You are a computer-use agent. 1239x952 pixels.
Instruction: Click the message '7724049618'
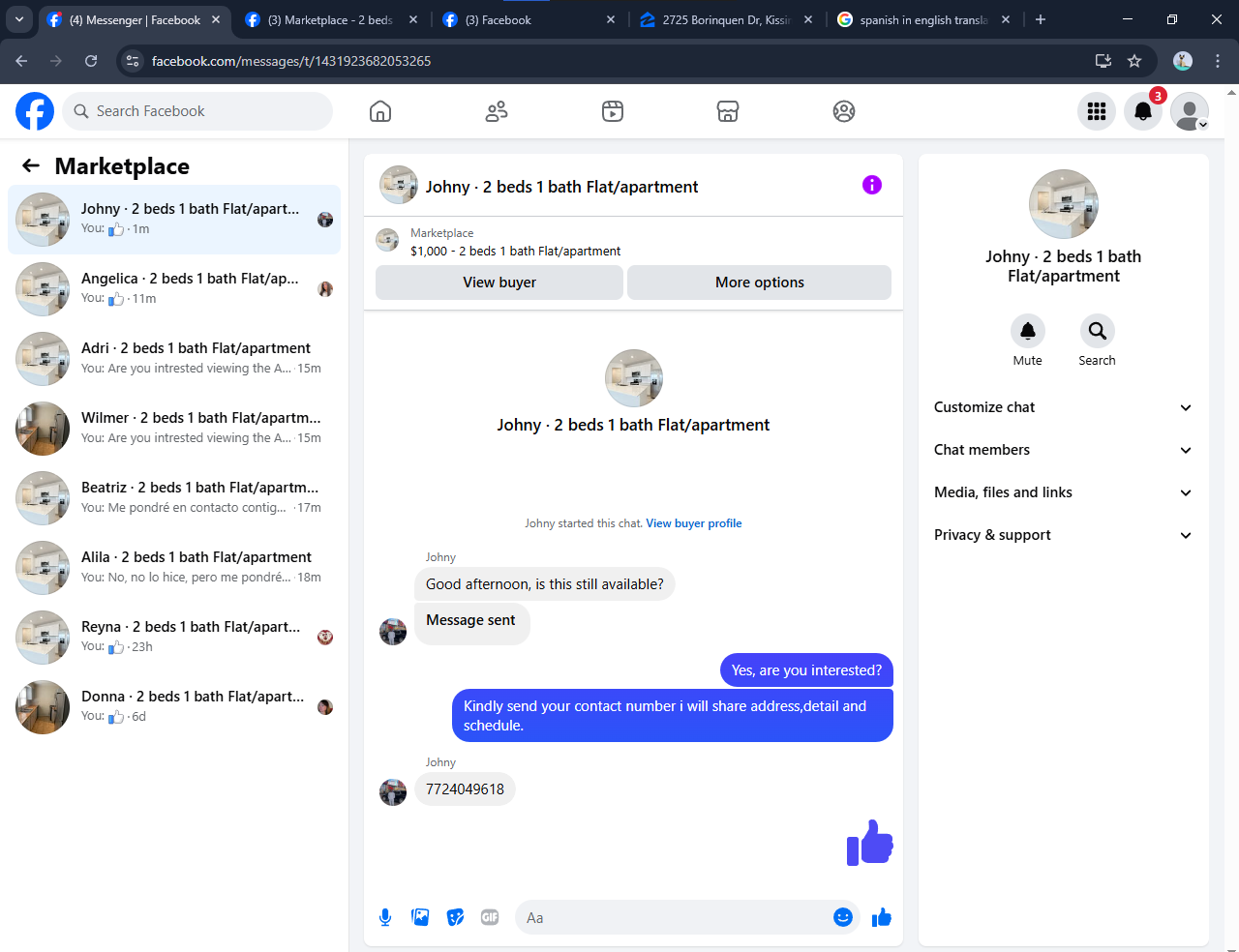(x=465, y=789)
